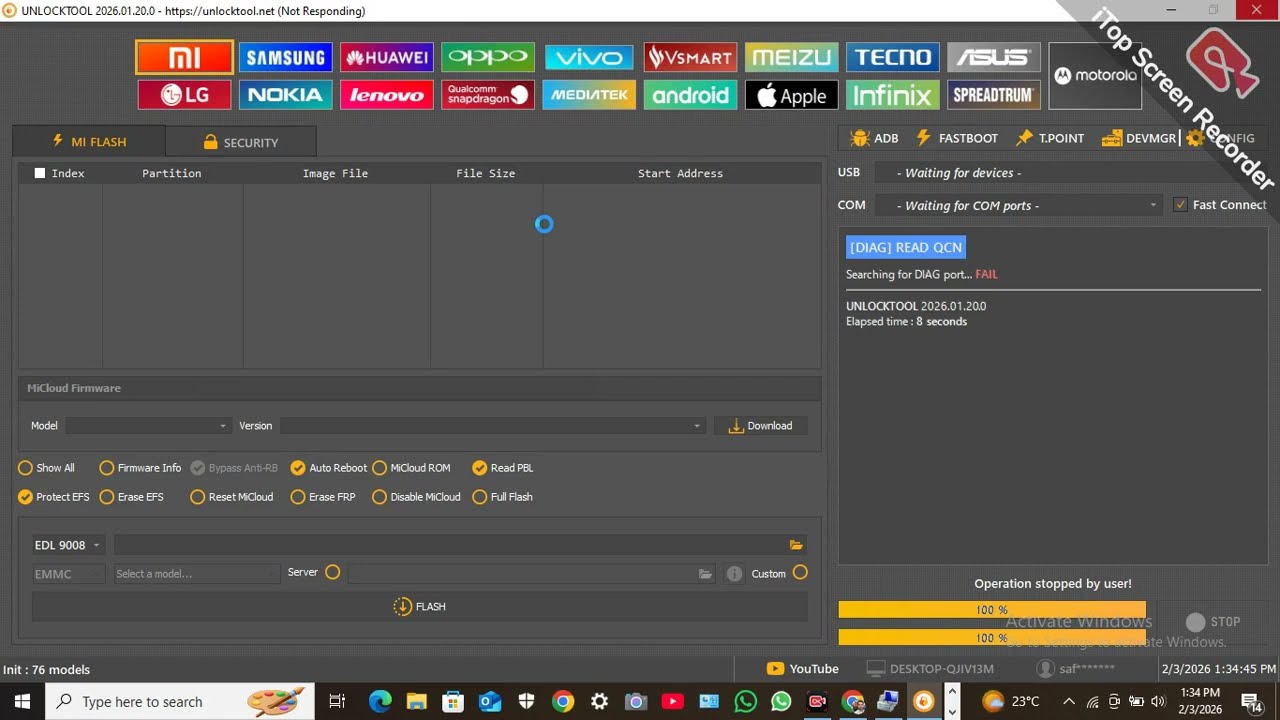Select the LG brand tile

185,95
